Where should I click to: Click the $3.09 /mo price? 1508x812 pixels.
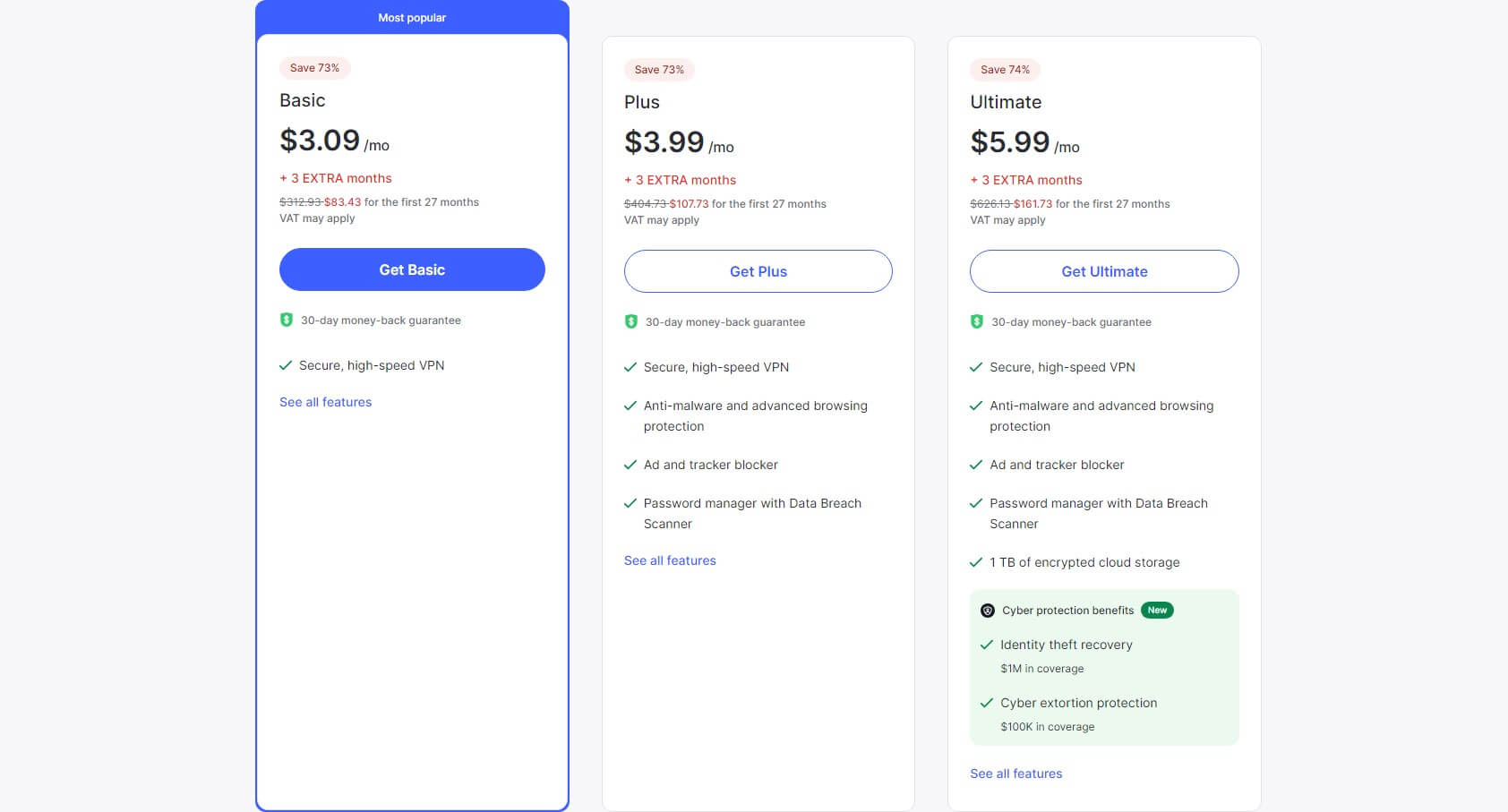pyautogui.click(x=334, y=141)
